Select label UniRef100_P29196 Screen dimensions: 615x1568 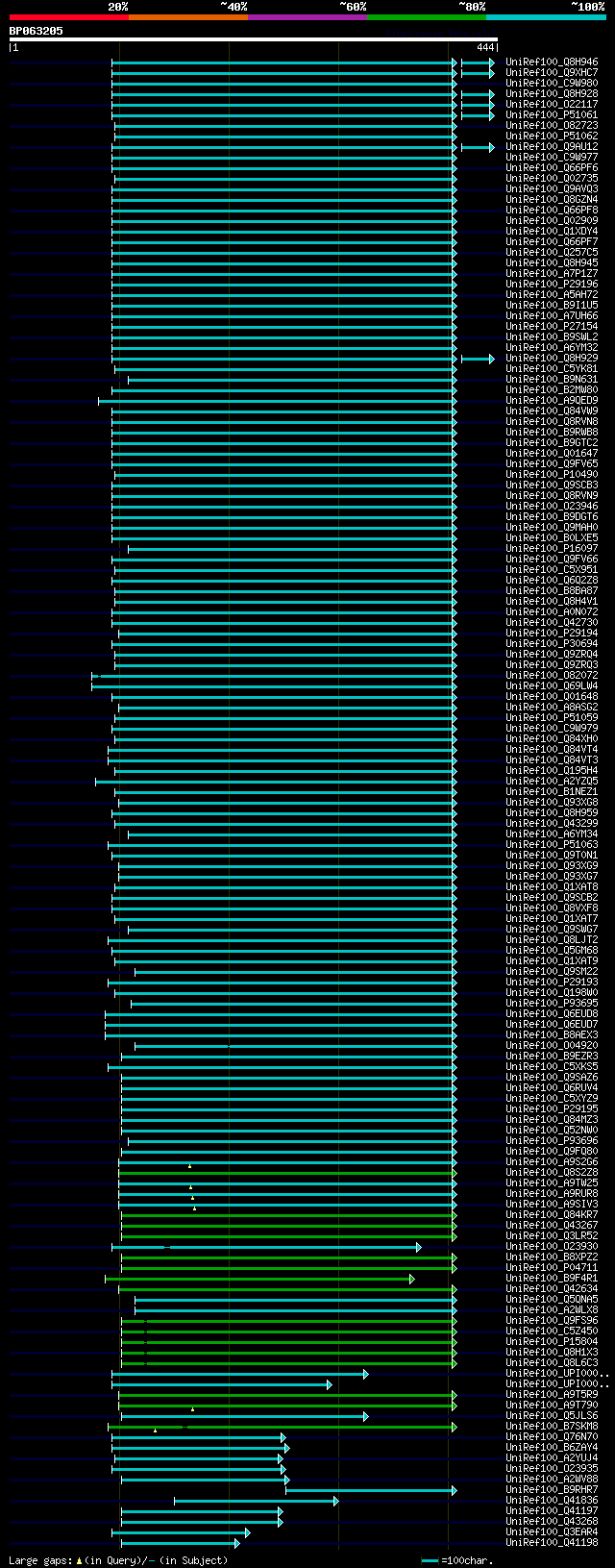coord(552,285)
